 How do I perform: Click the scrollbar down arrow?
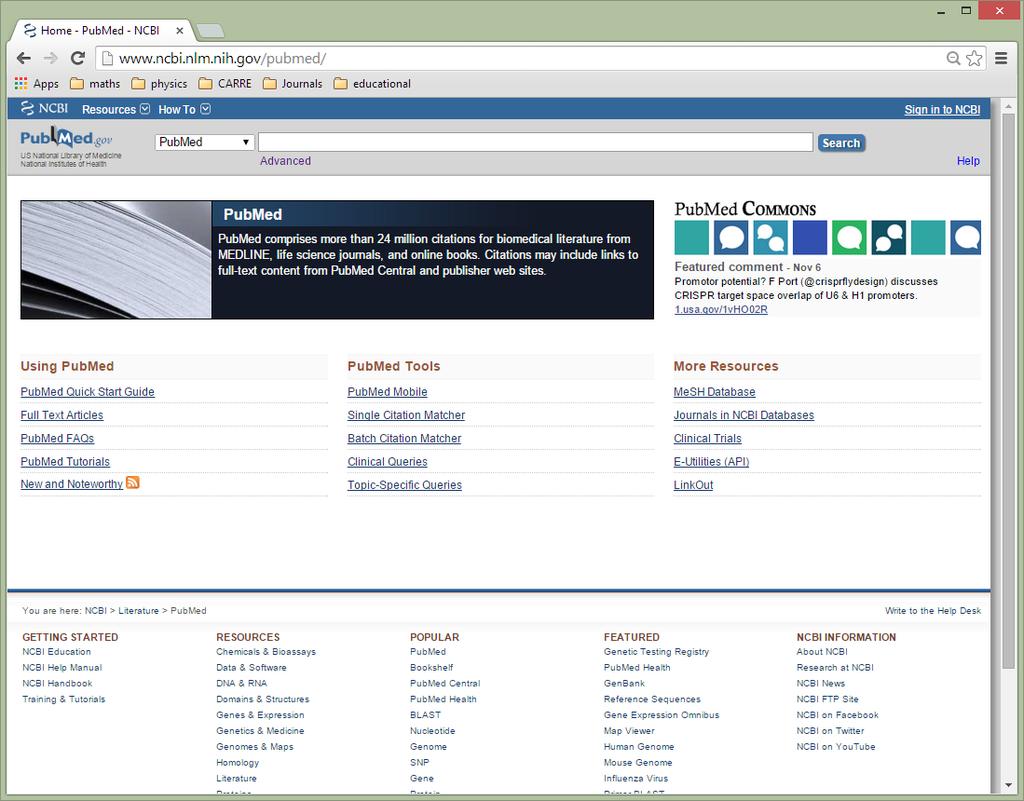coord(1008,785)
